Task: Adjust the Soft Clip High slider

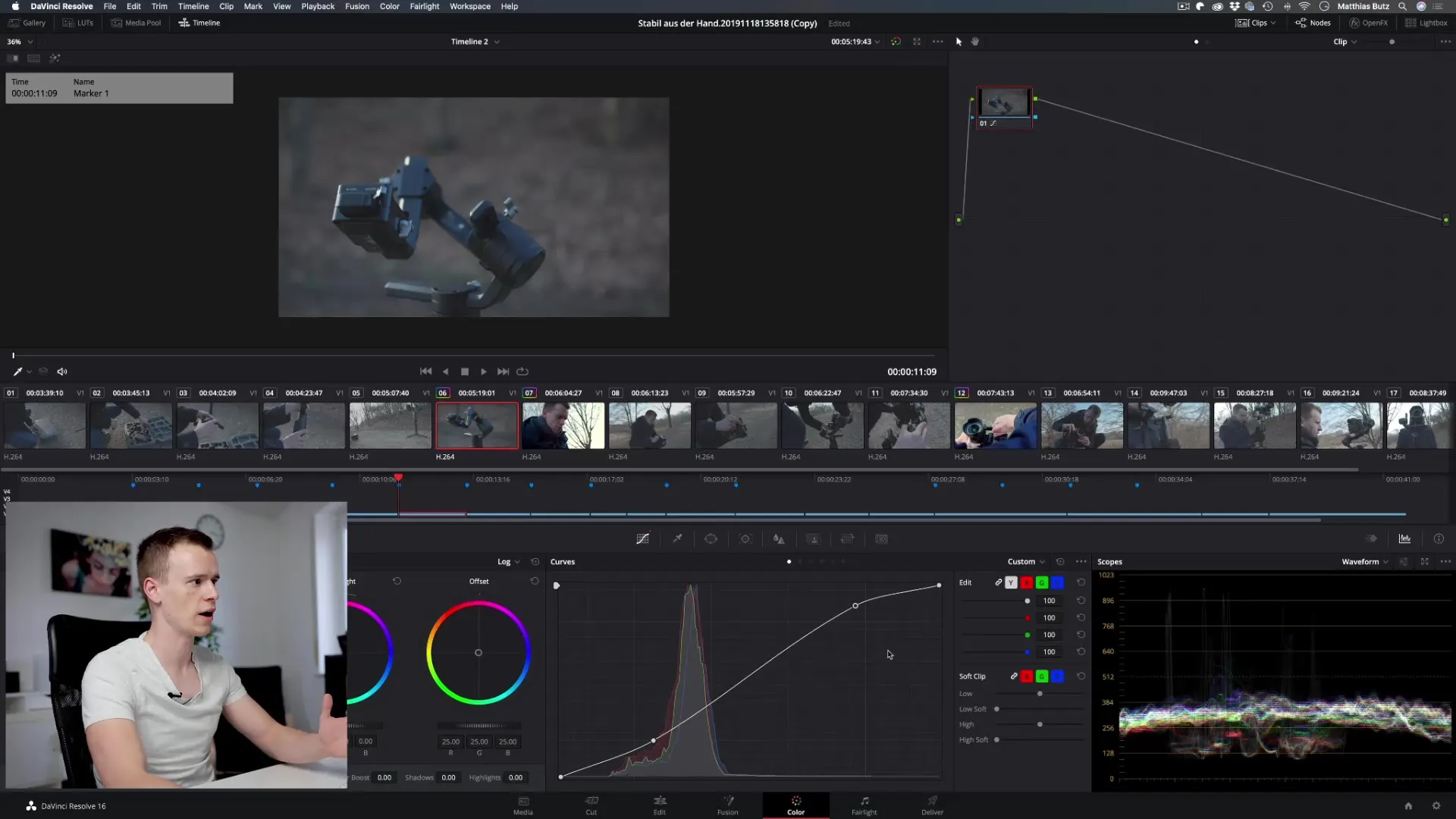Action: (1040, 725)
